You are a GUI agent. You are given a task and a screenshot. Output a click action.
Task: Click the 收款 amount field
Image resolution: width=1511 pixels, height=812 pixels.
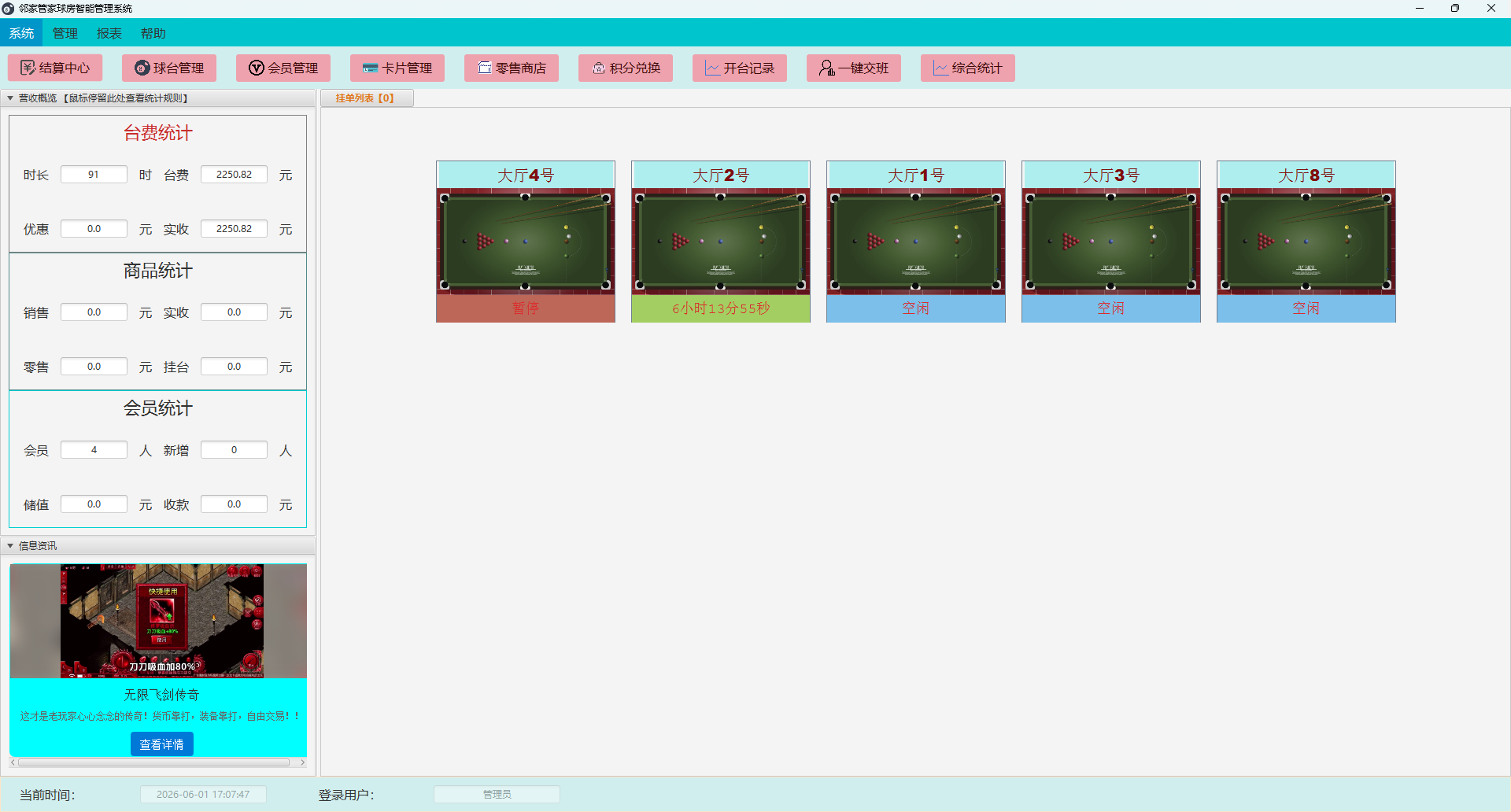pyautogui.click(x=234, y=504)
